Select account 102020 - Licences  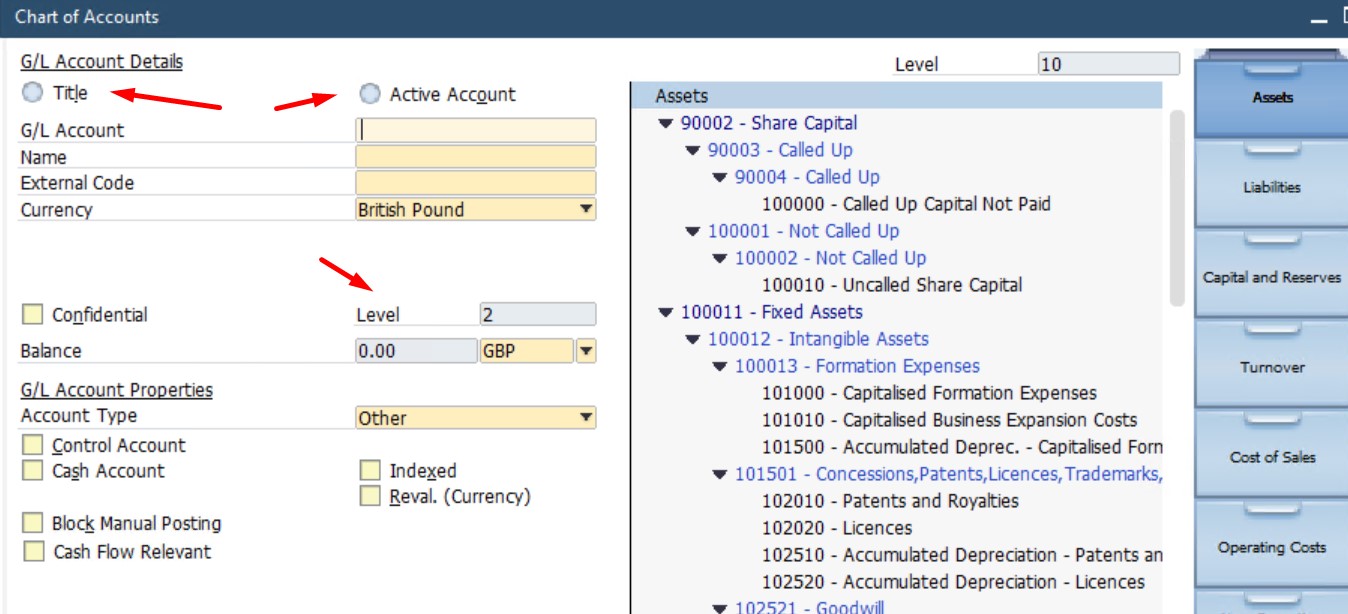(837, 528)
